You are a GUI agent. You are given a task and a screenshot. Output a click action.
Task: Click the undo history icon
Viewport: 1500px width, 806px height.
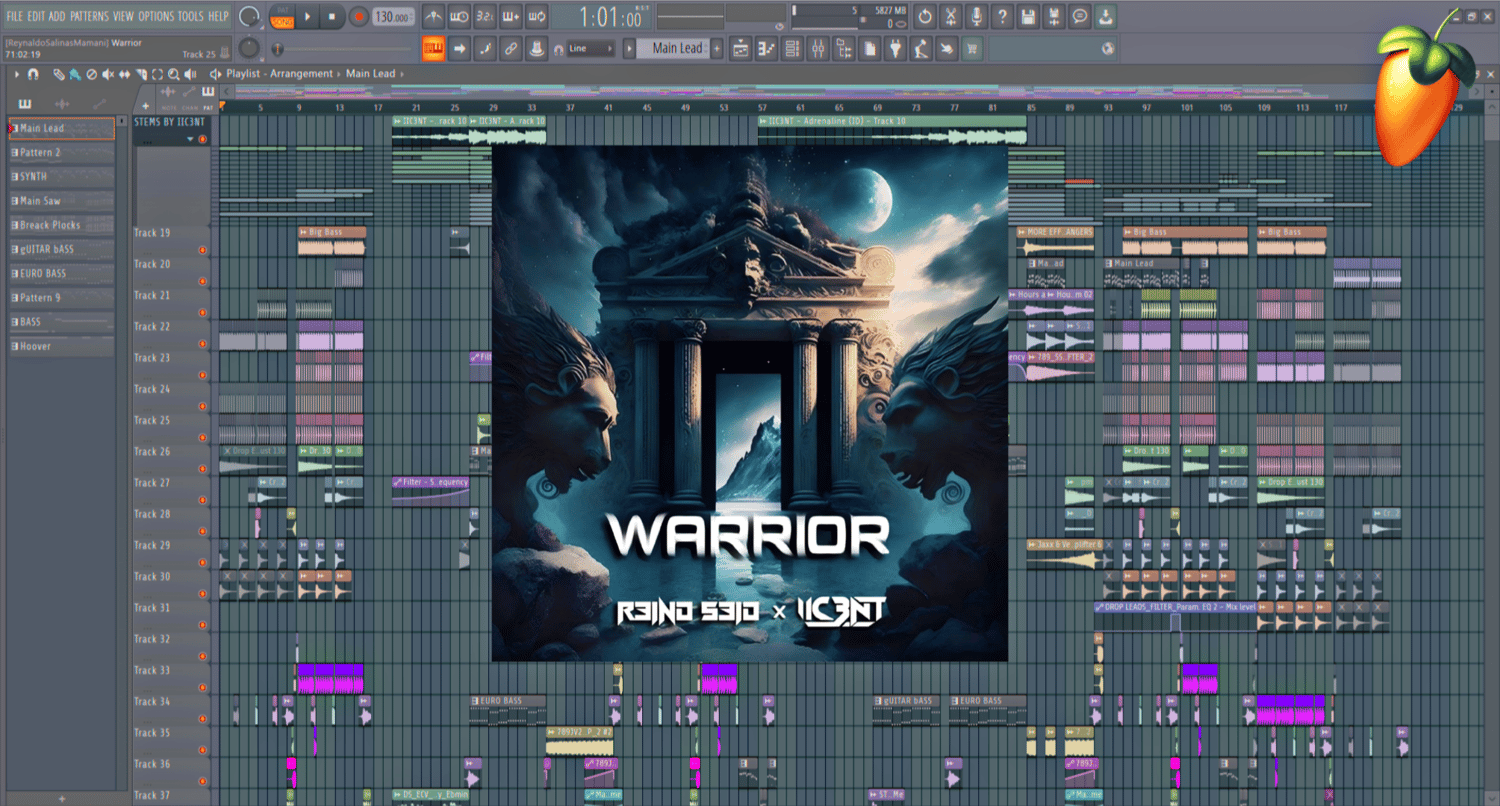(x=925, y=16)
